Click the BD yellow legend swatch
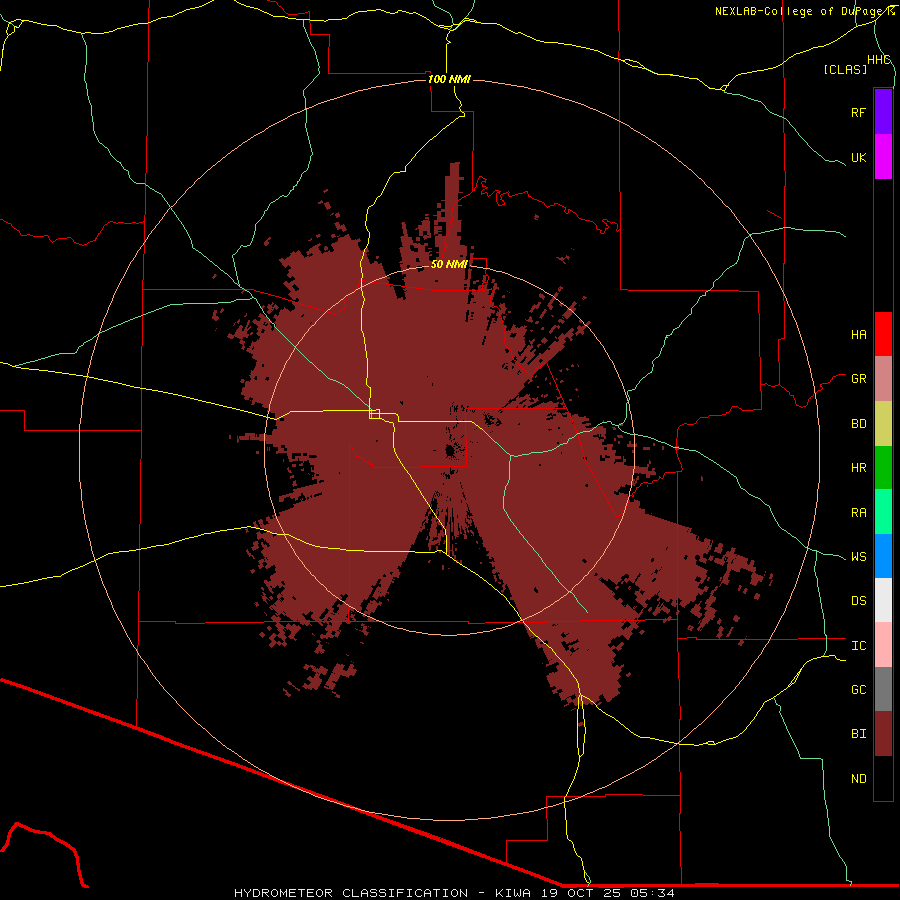This screenshot has height=900, width=900. [883, 424]
